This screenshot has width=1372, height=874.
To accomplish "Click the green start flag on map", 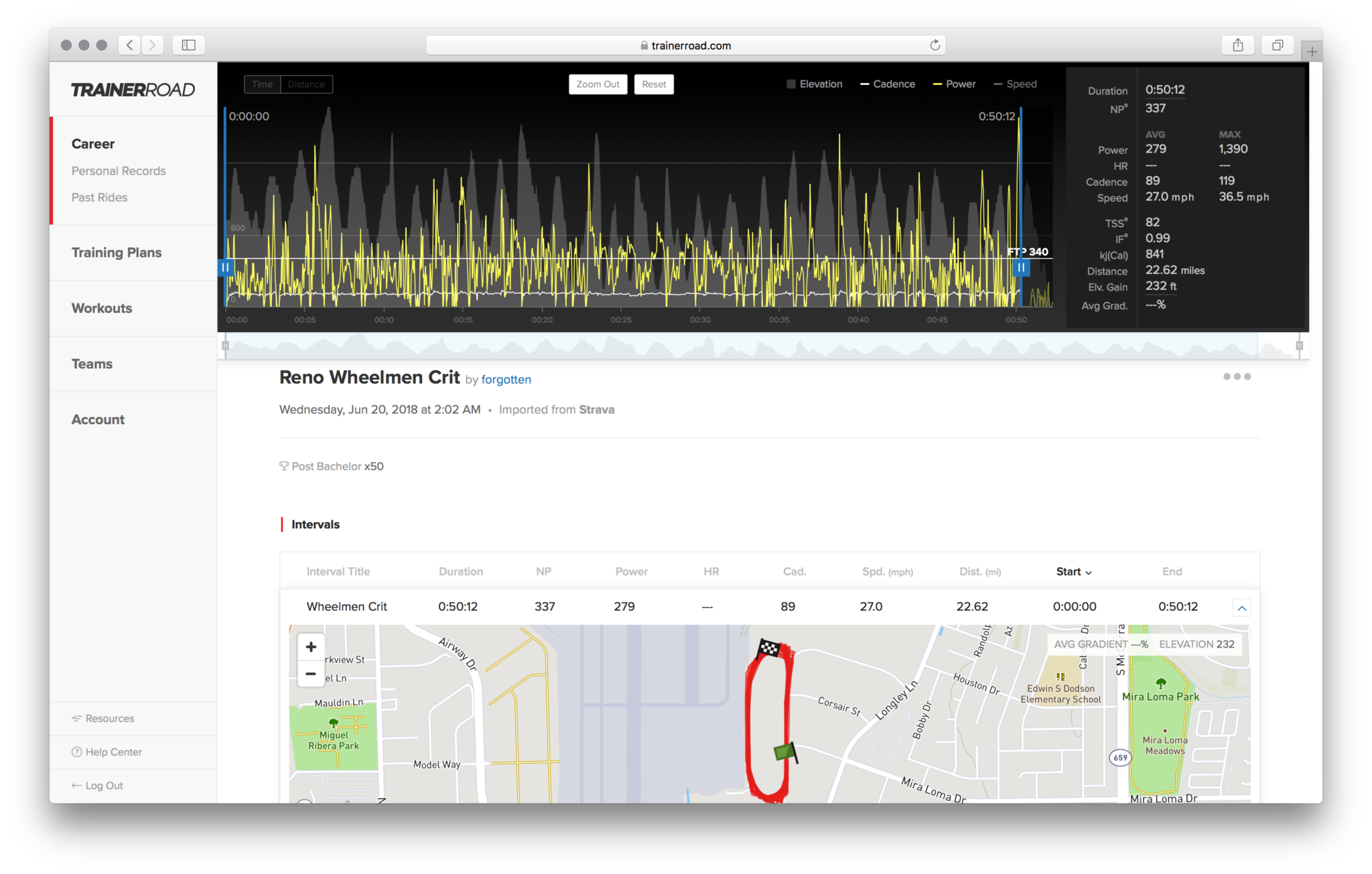I will [x=785, y=752].
